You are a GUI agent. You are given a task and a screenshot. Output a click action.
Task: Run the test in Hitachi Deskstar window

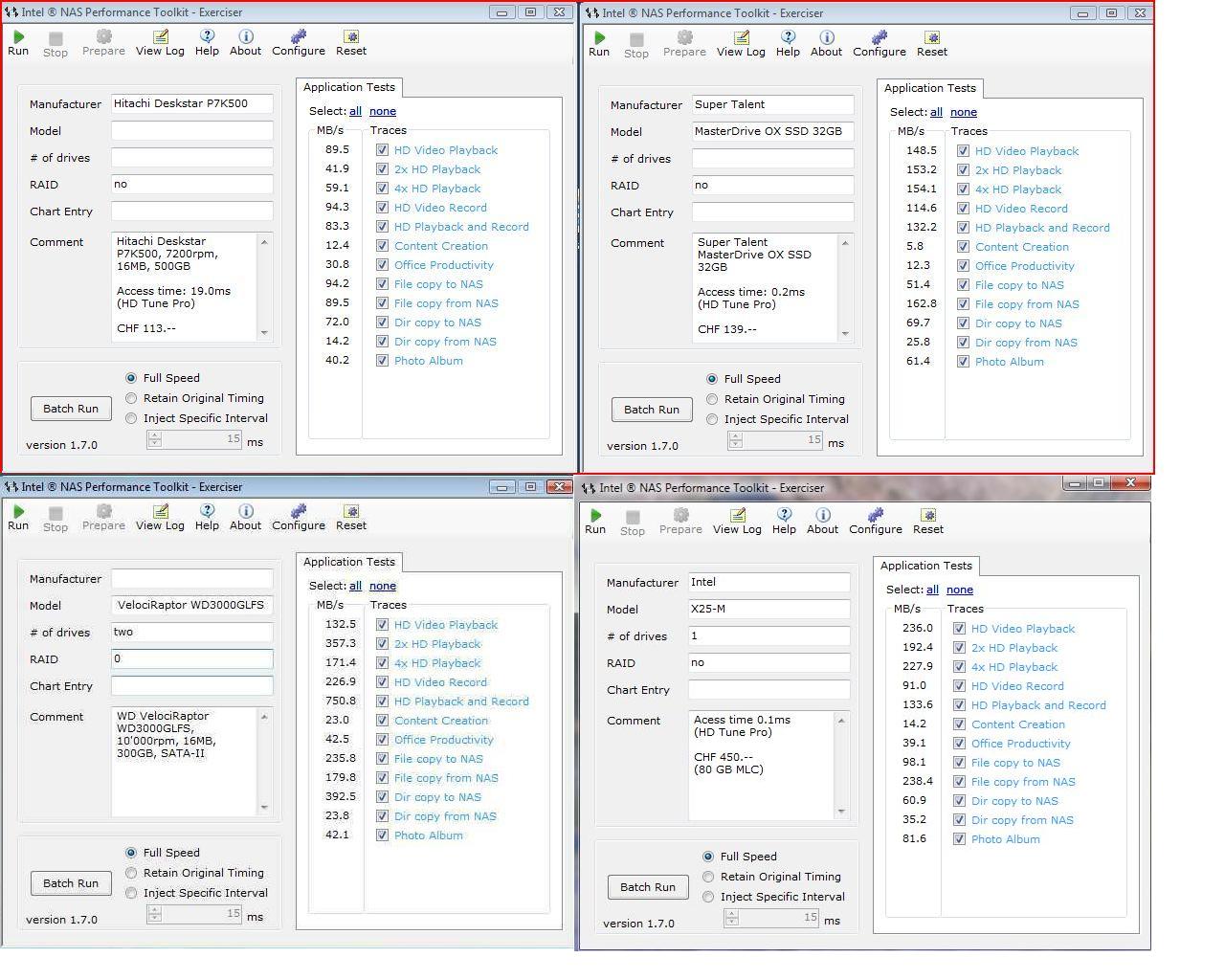click(18, 42)
